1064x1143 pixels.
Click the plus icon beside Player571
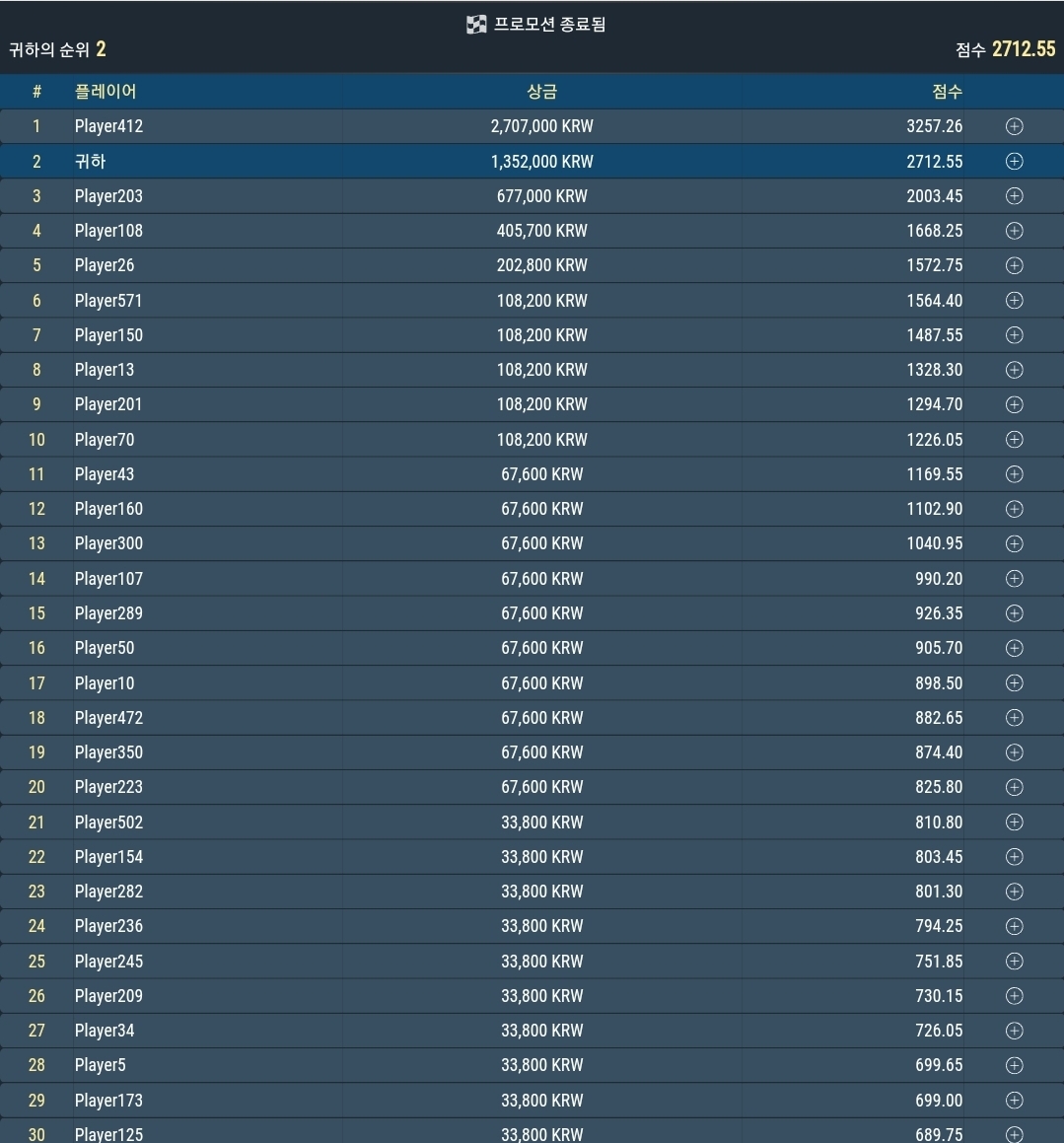point(1014,301)
